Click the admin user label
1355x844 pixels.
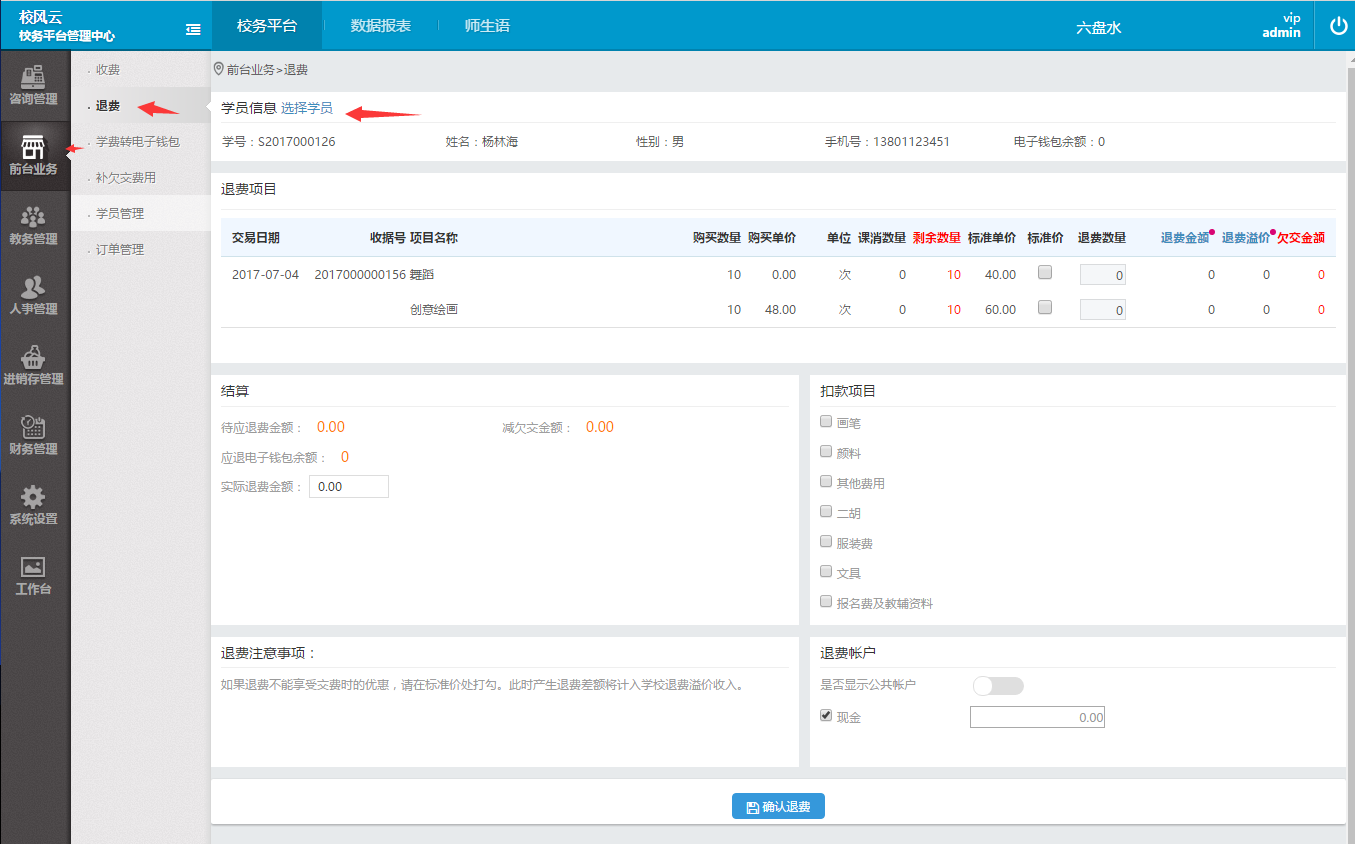point(1281,32)
